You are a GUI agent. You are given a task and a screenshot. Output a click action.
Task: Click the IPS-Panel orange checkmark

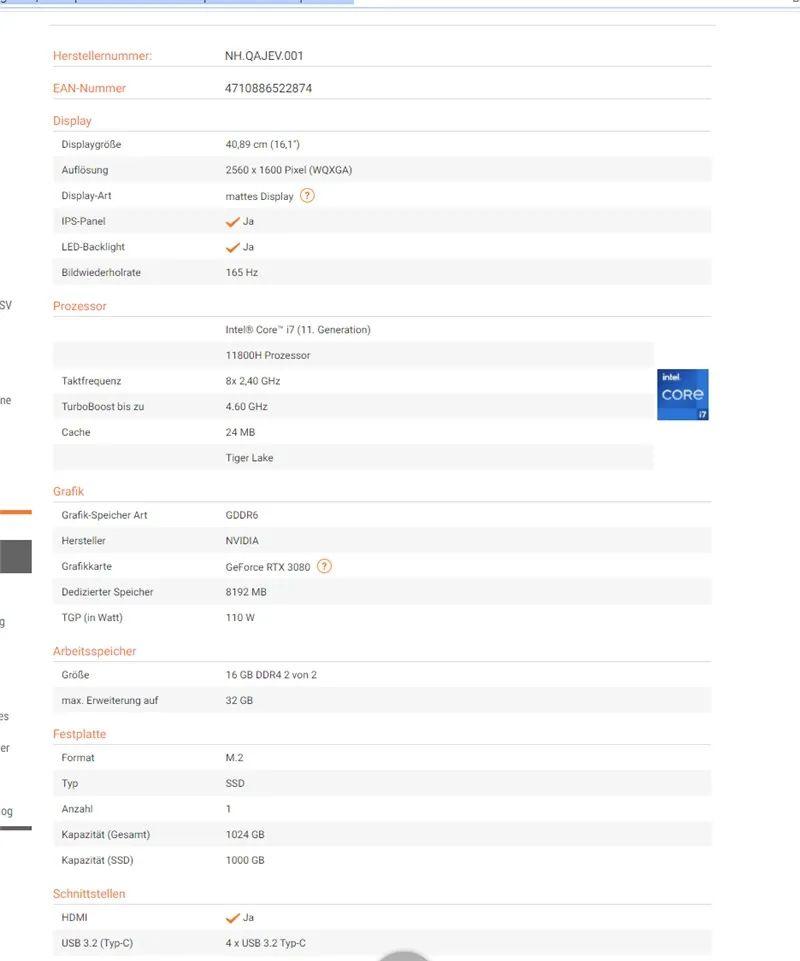pyautogui.click(x=233, y=222)
